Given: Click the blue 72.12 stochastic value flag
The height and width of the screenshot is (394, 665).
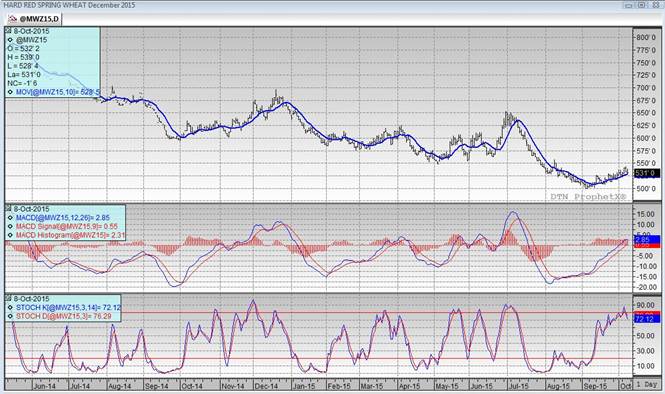Looking at the screenshot, I should tap(646, 319).
